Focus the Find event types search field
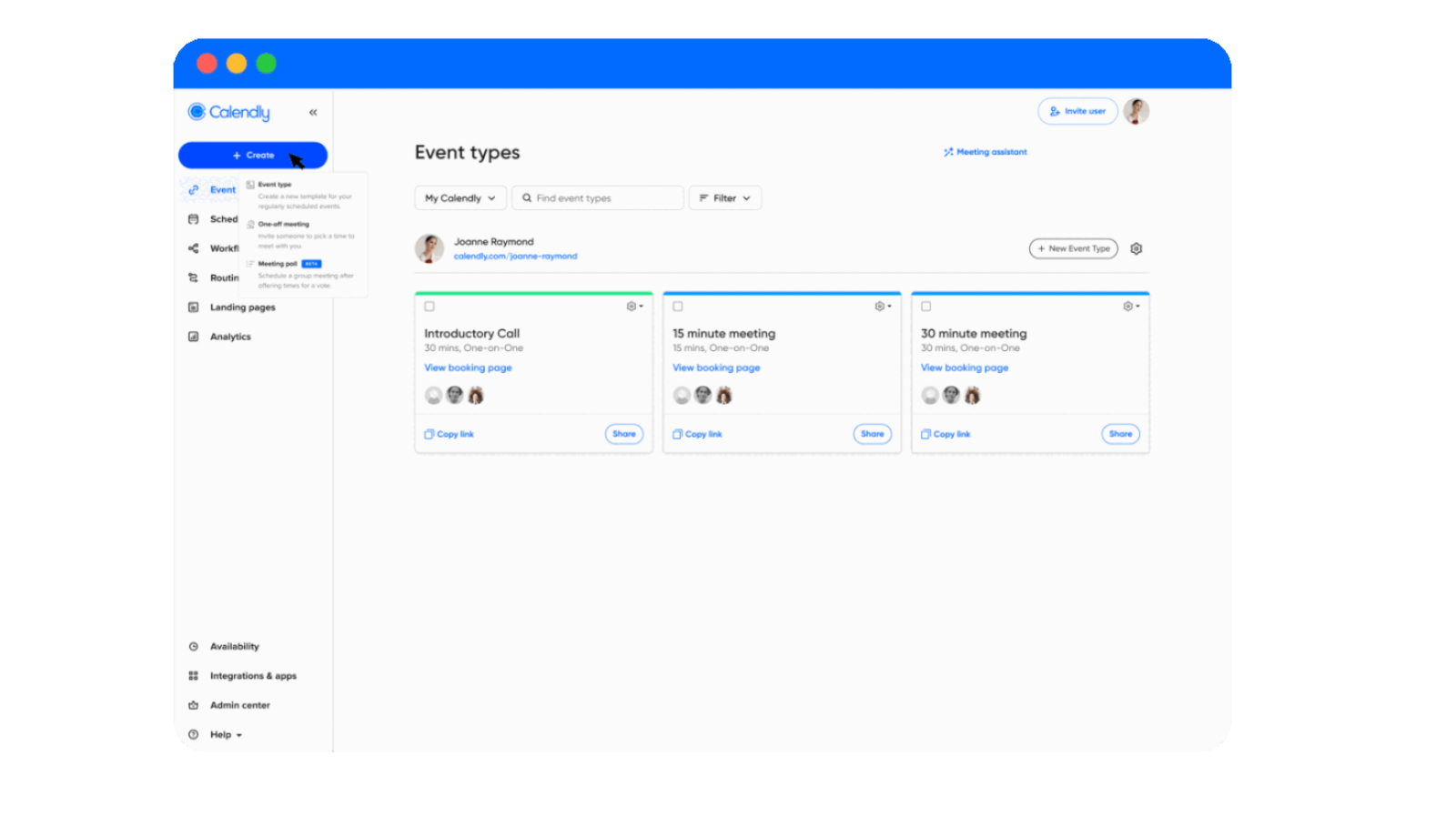This screenshot has width=1456, height=837. [598, 198]
